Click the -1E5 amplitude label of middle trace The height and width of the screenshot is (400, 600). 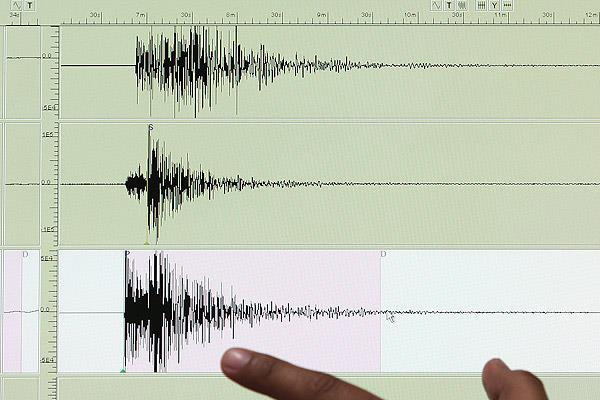[x=48, y=229]
